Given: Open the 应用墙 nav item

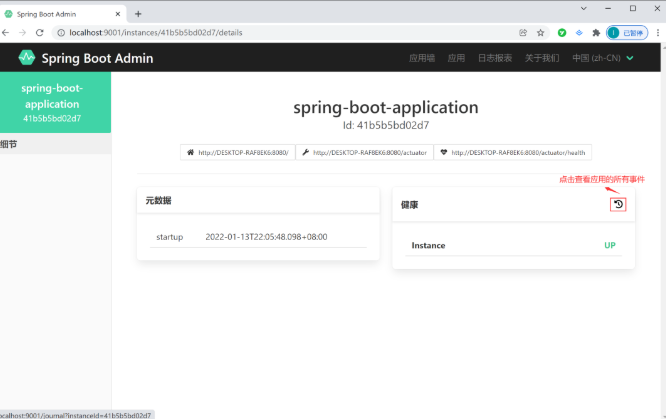Looking at the screenshot, I should coord(422,58).
